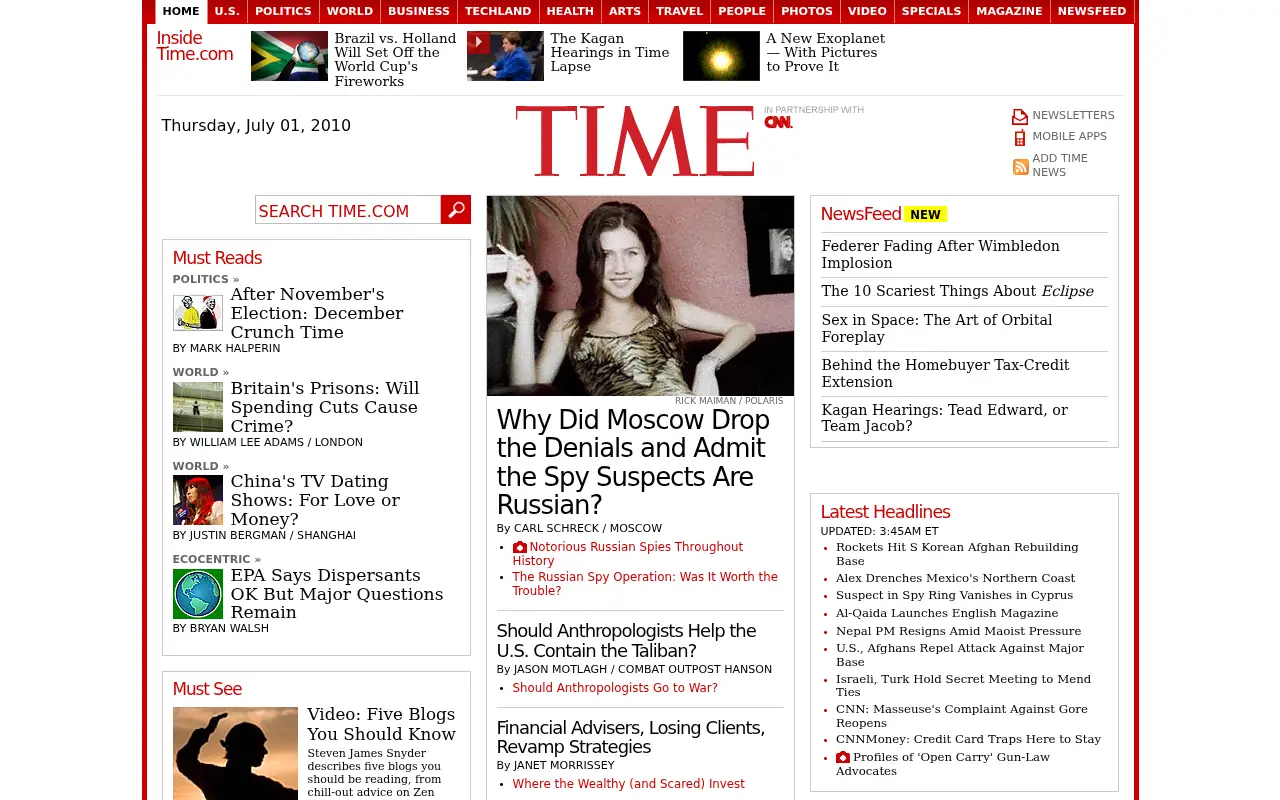
Task: Click the Mobile Apps phone icon
Action: pos(1020,138)
